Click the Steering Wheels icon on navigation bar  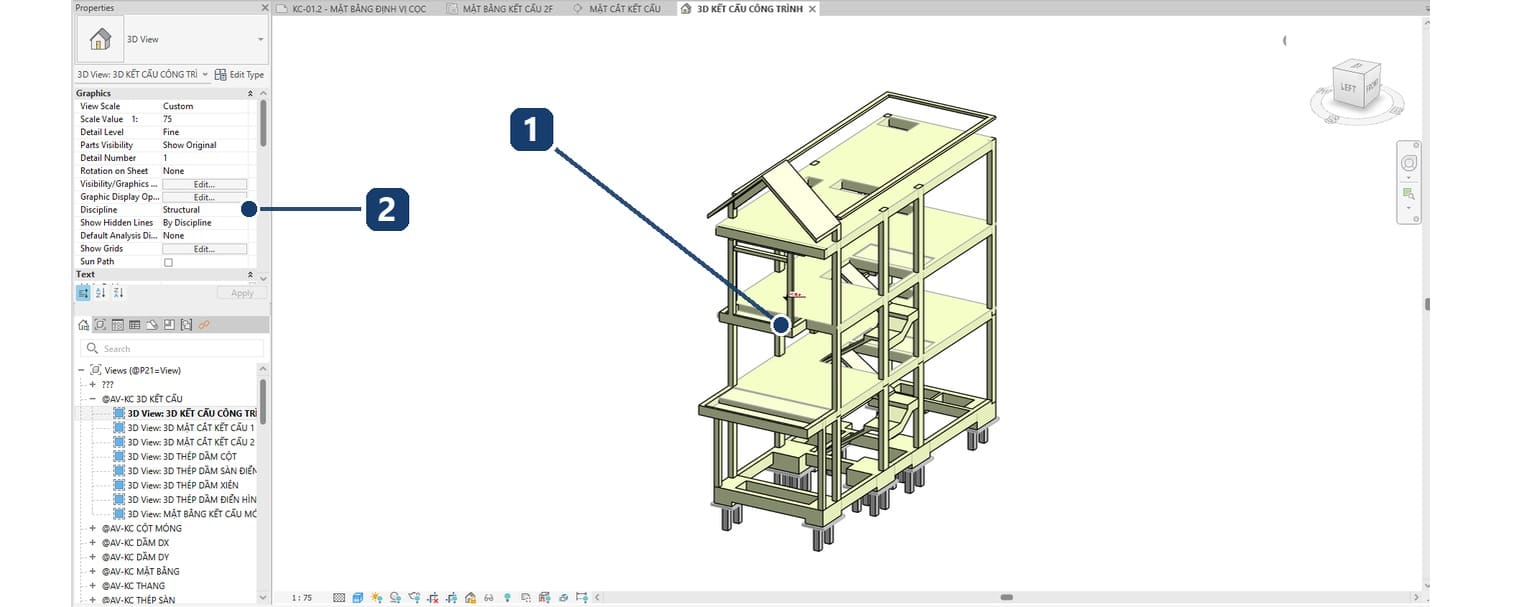pos(1408,163)
